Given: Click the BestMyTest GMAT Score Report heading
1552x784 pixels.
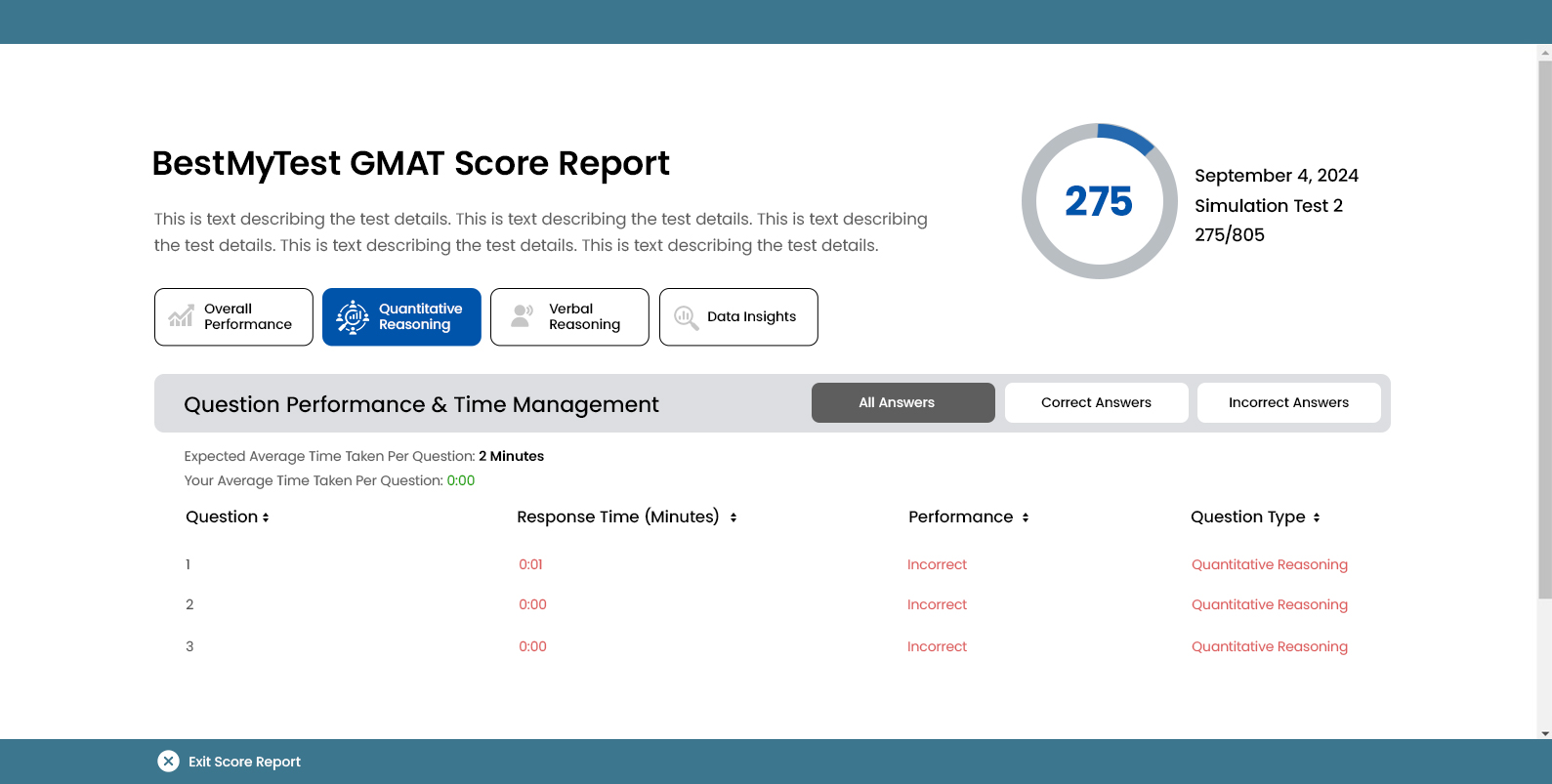Looking at the screenshot, I should [x=410, y=163].
